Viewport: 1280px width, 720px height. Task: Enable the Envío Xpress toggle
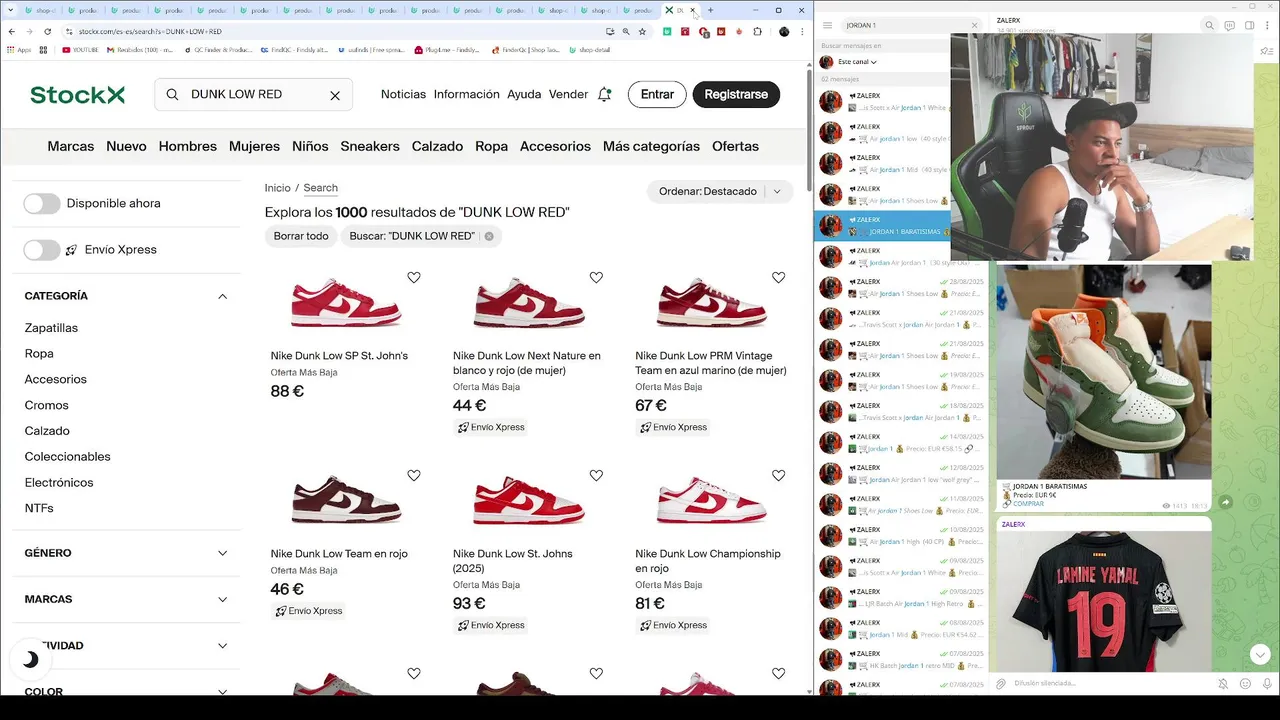tap(42, 250)
